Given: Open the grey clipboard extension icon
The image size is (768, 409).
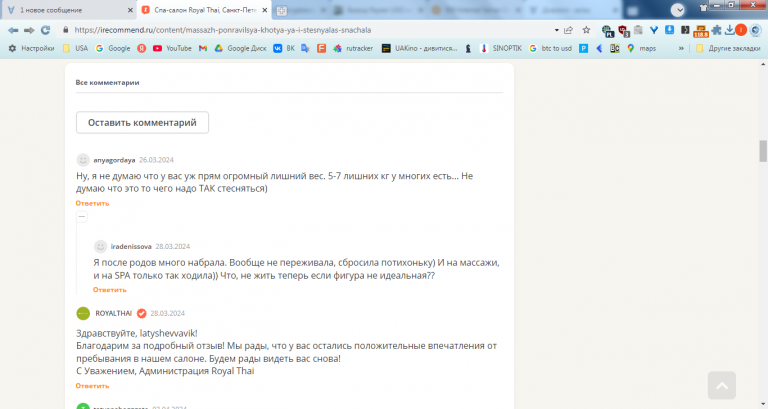Looking at the screenshot, I should (x=638, y=30).
